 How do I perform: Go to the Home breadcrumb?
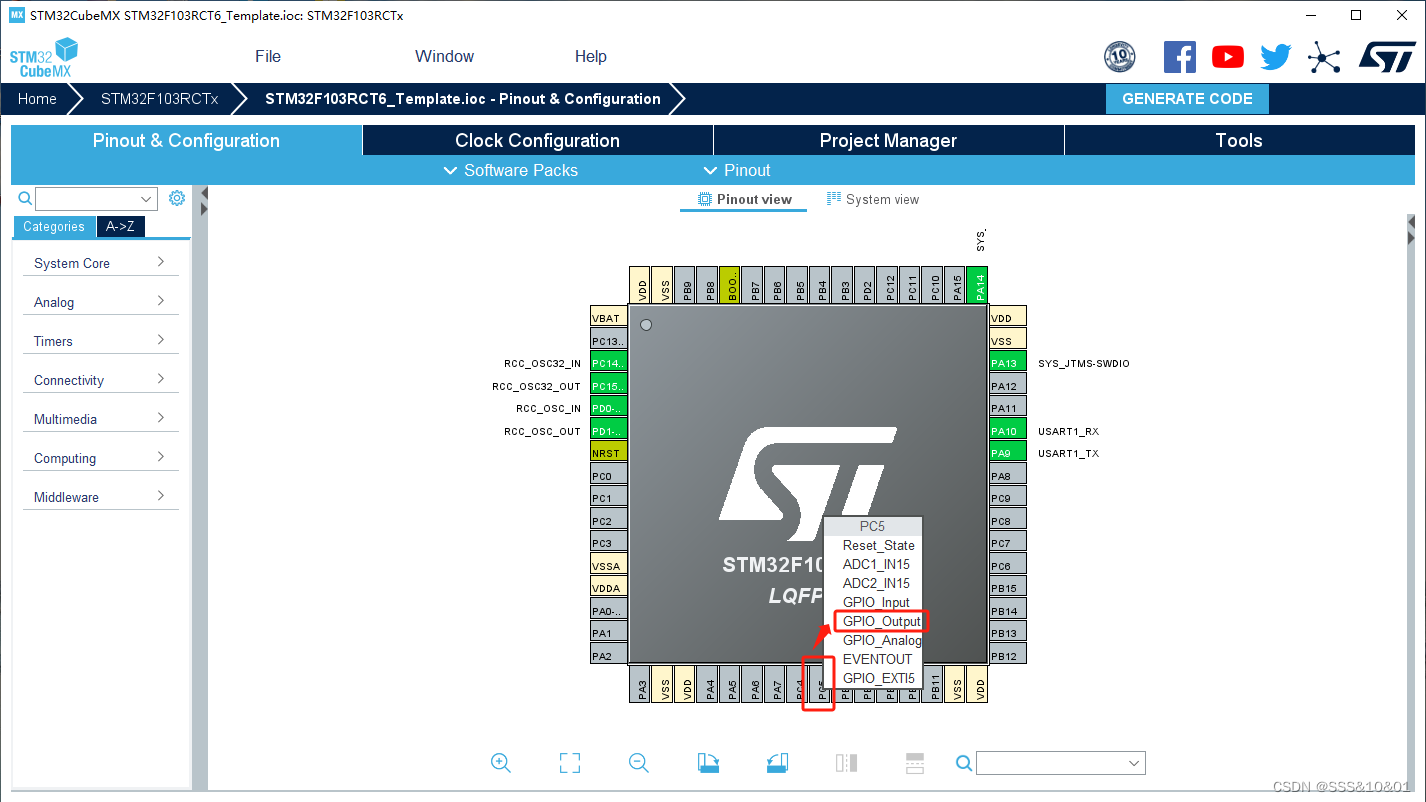pos(37,99)
